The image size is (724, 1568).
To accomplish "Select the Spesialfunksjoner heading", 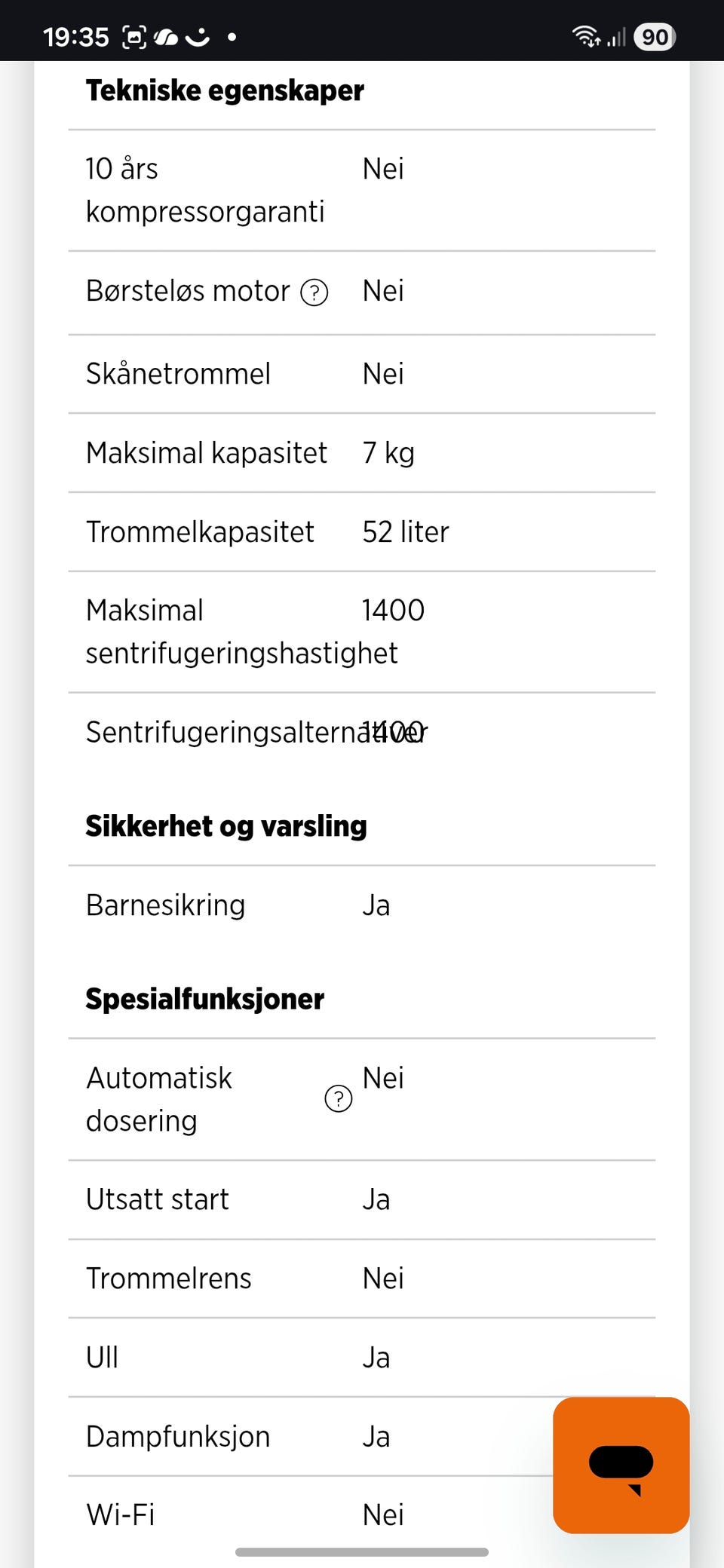I will pos(204,999).
